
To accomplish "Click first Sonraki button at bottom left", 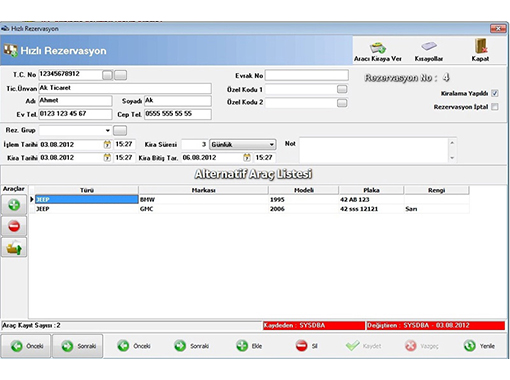I will (77, 346).
